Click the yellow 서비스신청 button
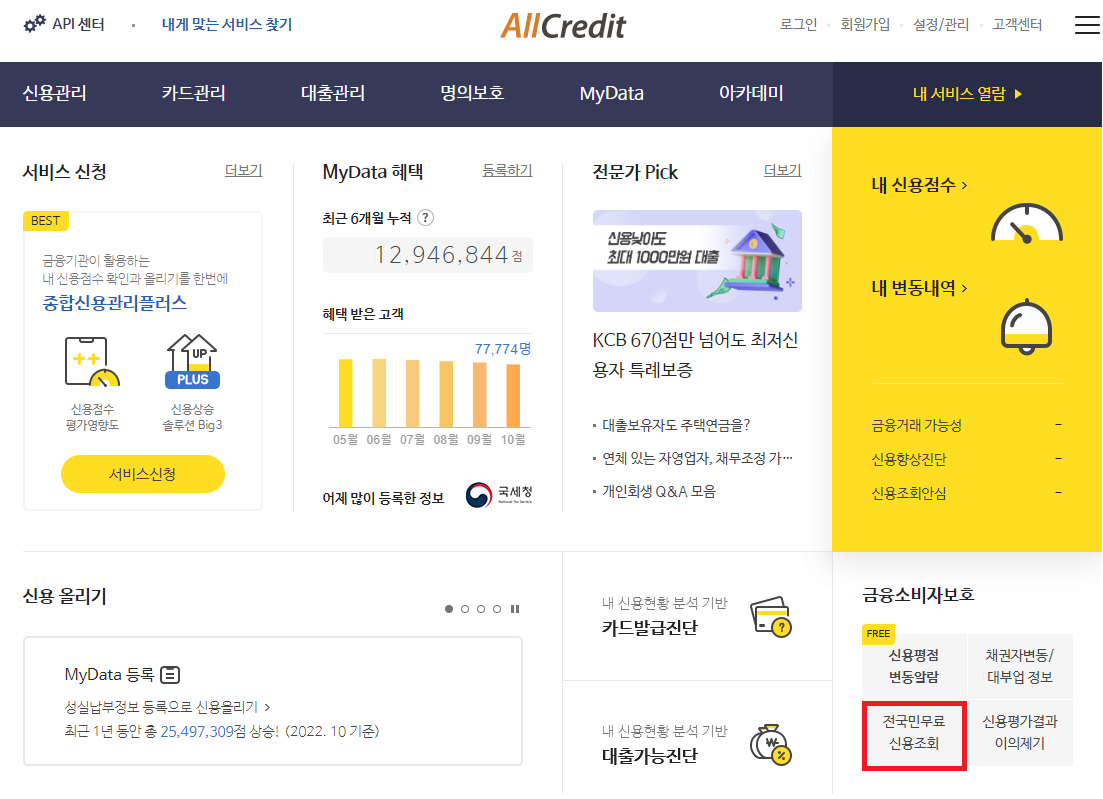The width and height of the screenshot is (1103, 799). click(x=142, y=474)
